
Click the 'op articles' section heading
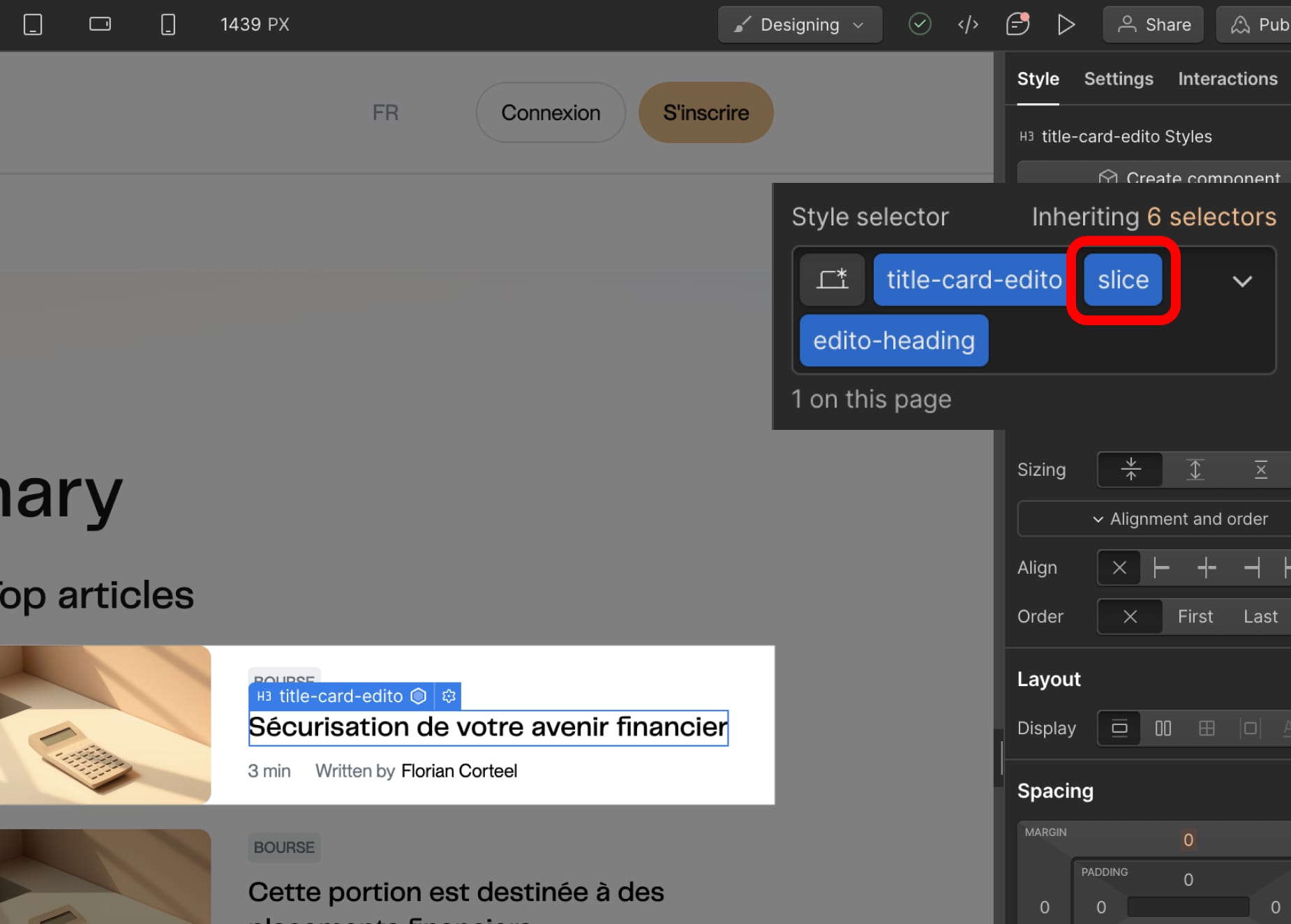[96, 595]
